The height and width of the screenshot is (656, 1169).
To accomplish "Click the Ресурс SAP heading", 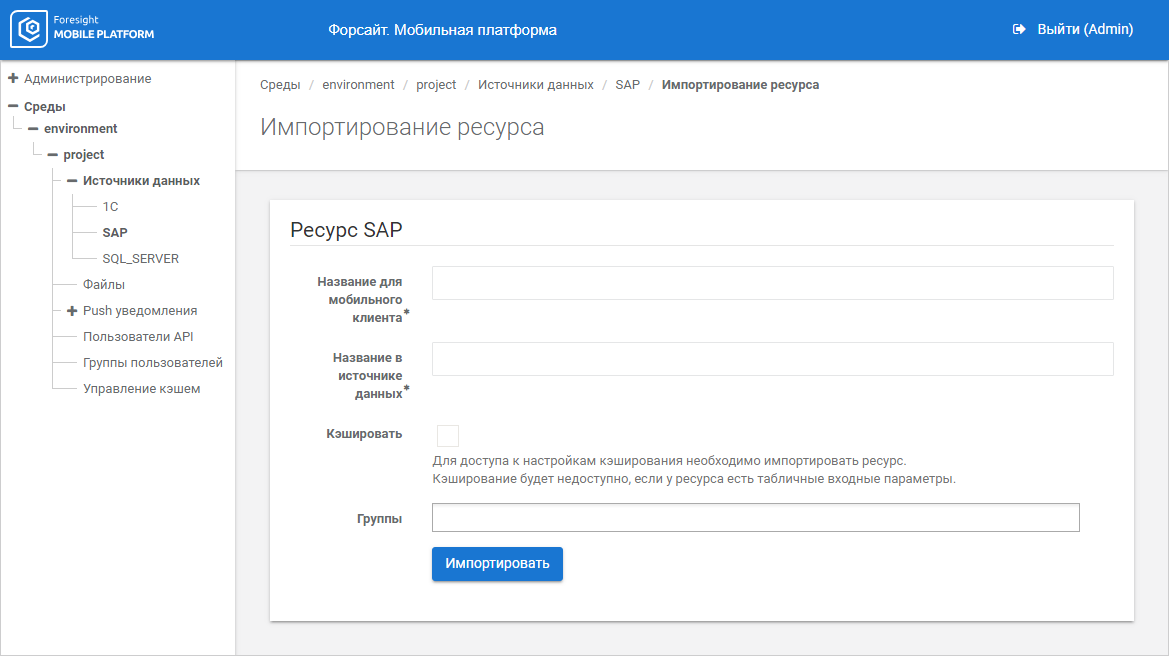I will point(346,230).
